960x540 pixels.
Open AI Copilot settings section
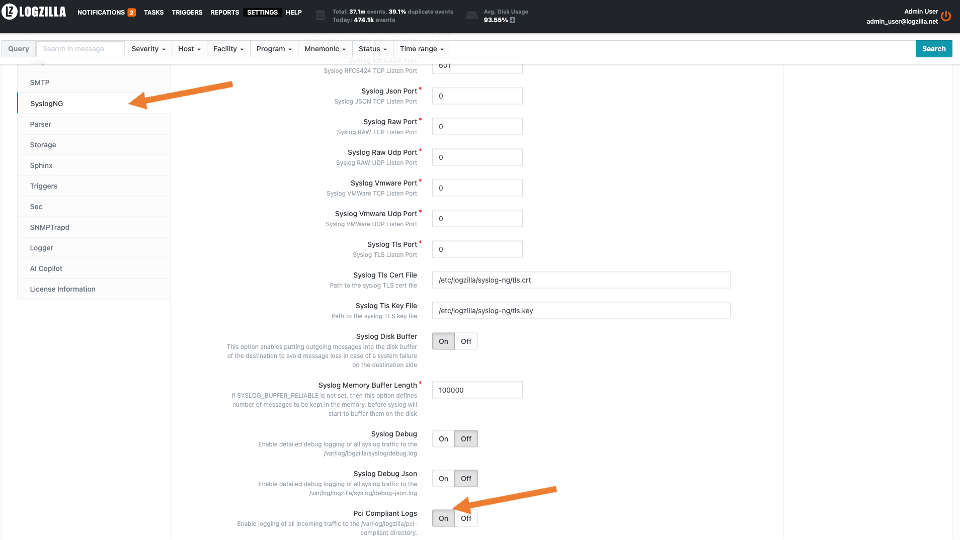coord(94,268)
